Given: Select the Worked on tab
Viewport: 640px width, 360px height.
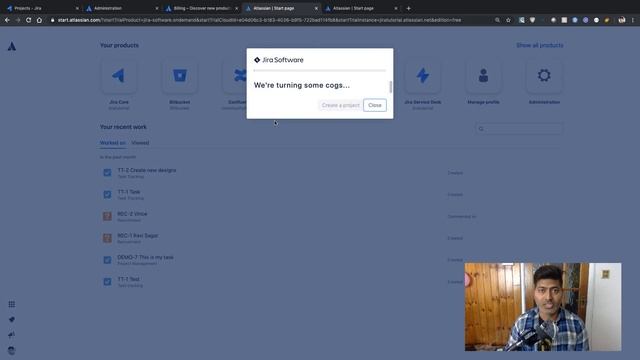Looking at the screenshot, I should pos(113,143).
